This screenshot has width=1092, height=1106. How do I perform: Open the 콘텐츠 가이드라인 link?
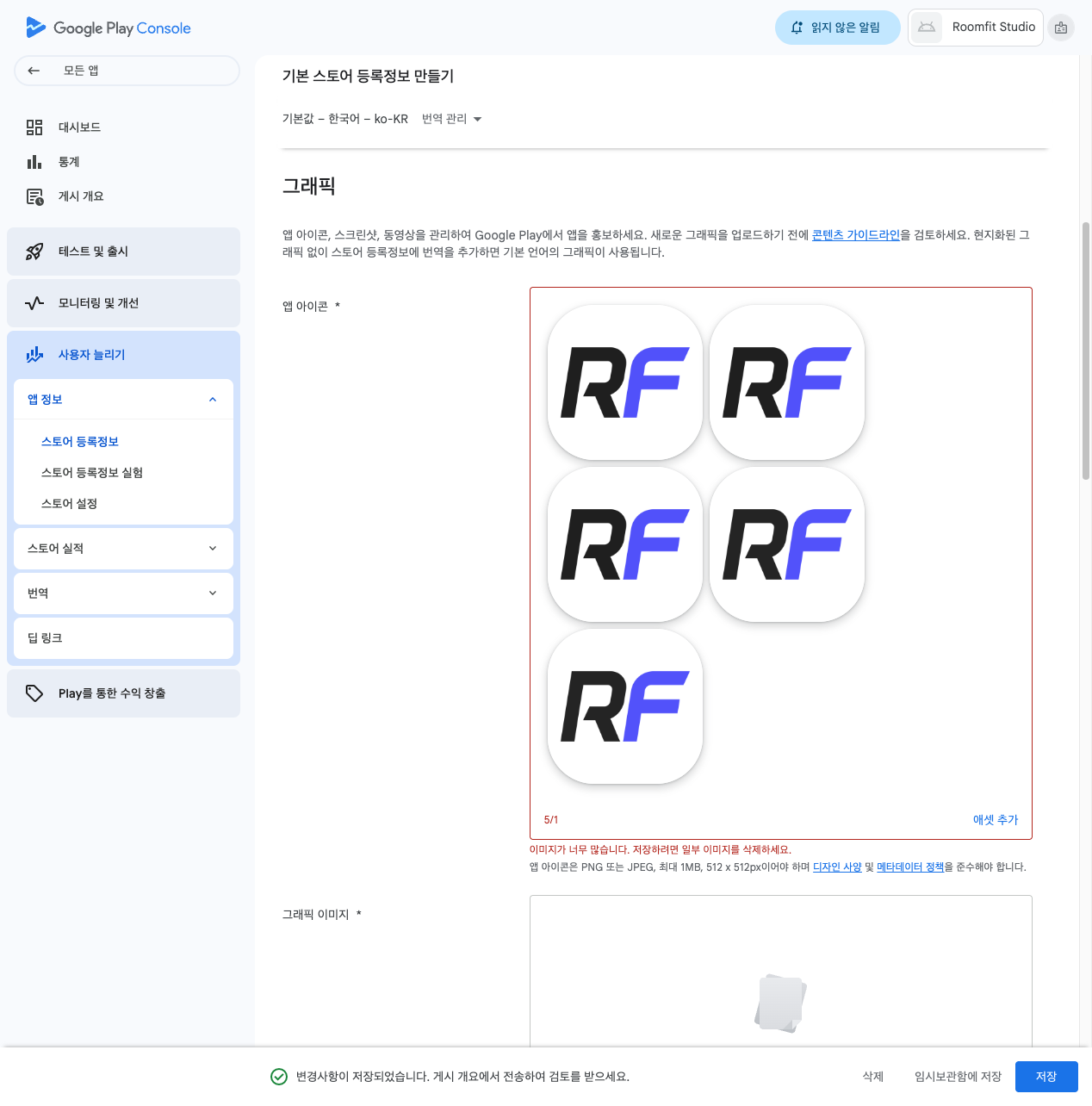[855, 235]
